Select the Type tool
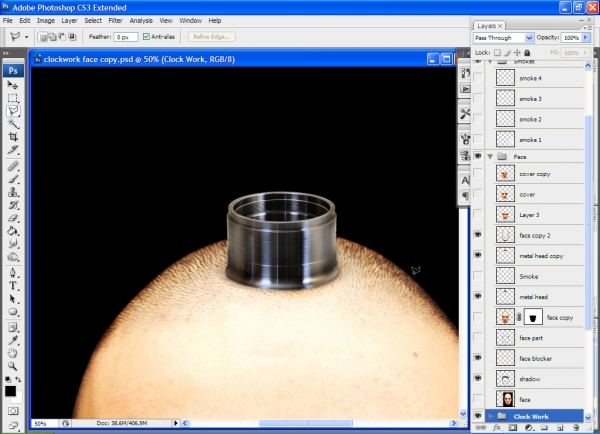The image size is (600, 434). 13,286
